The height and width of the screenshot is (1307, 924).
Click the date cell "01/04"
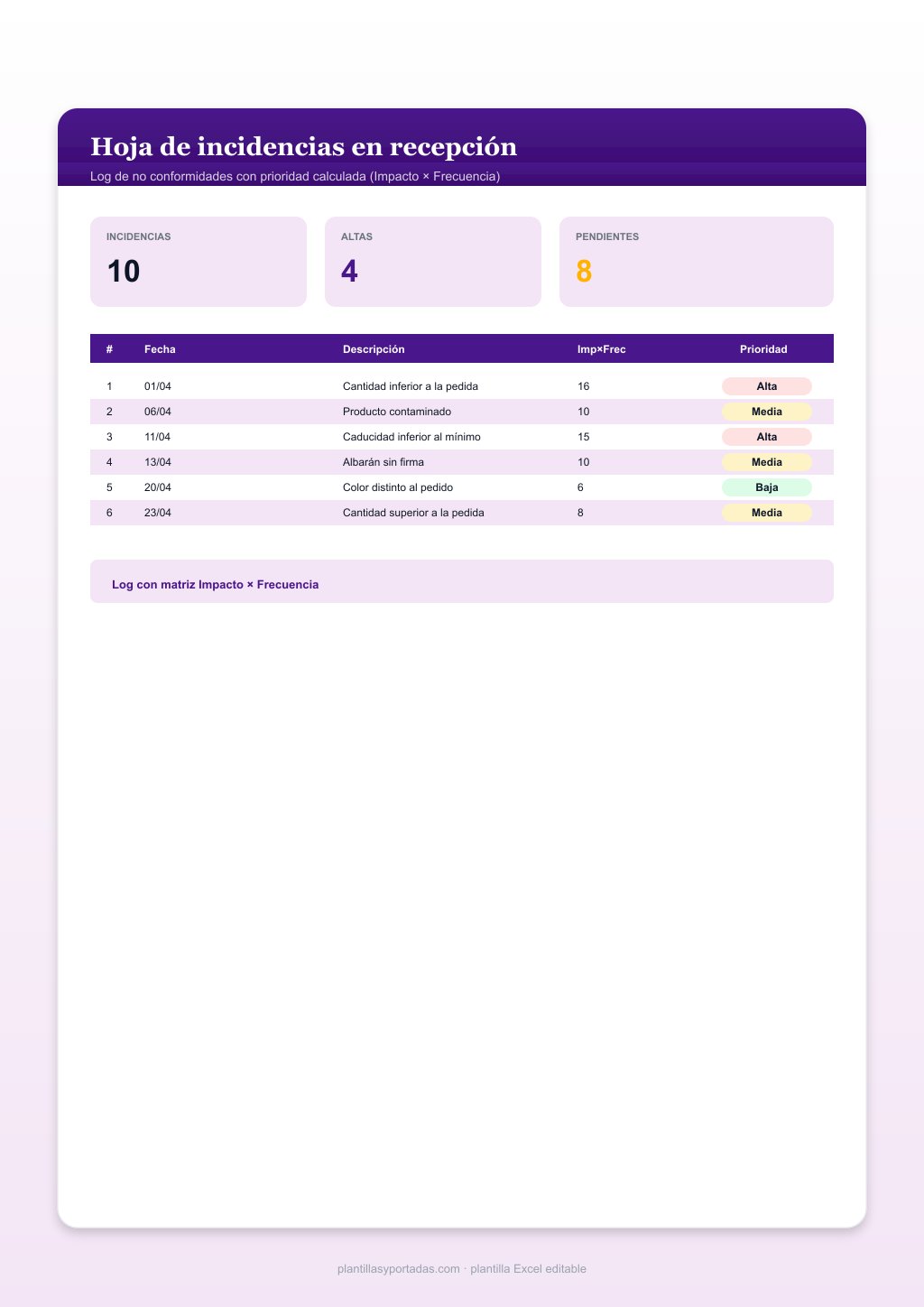pyautogui.click(x=158, y=386)
